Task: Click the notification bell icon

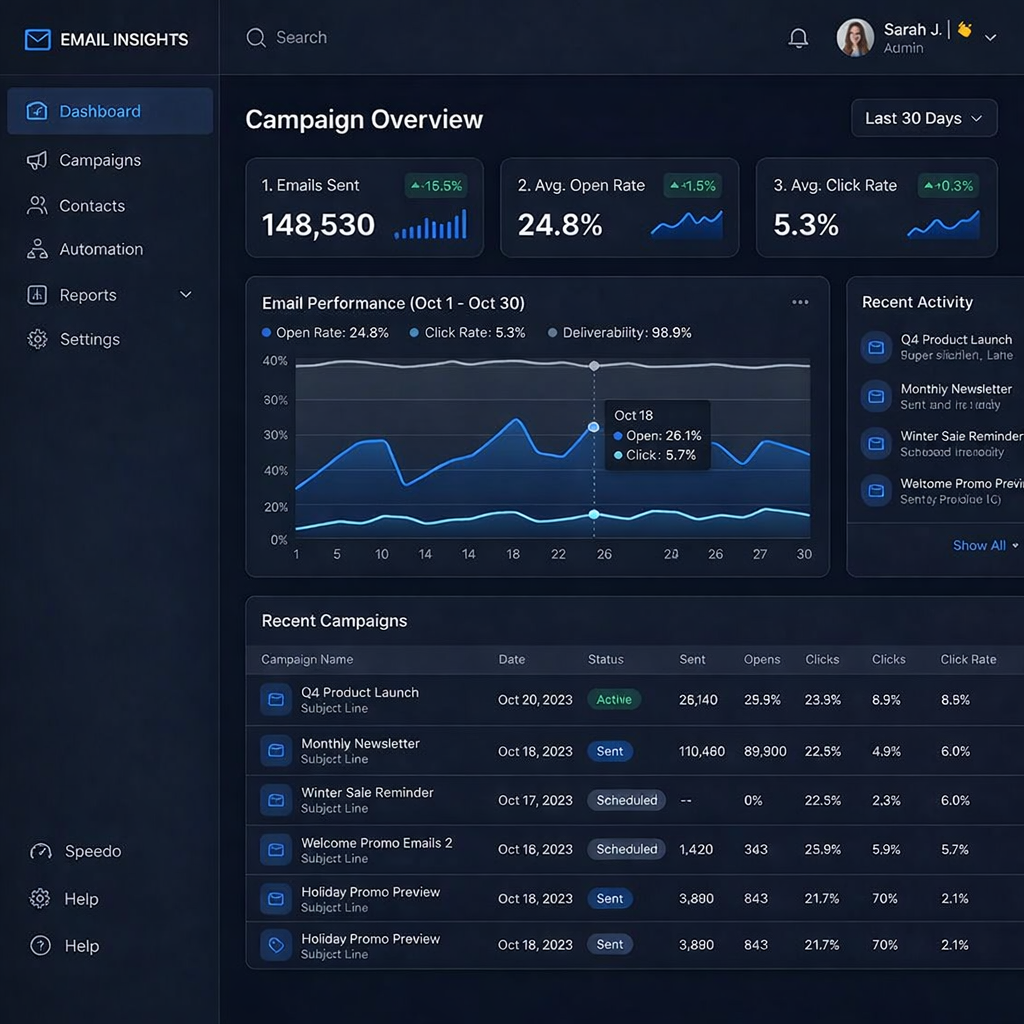Action: tap(798, 38)
